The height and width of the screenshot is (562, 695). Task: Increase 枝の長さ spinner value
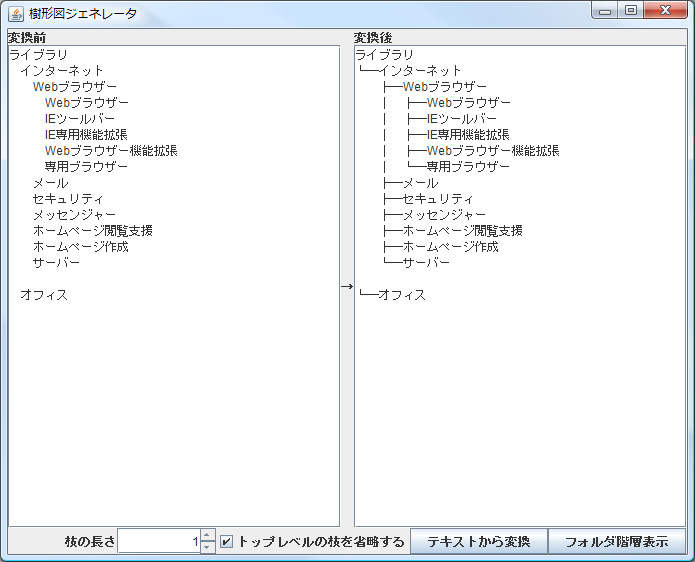(207, 535)
